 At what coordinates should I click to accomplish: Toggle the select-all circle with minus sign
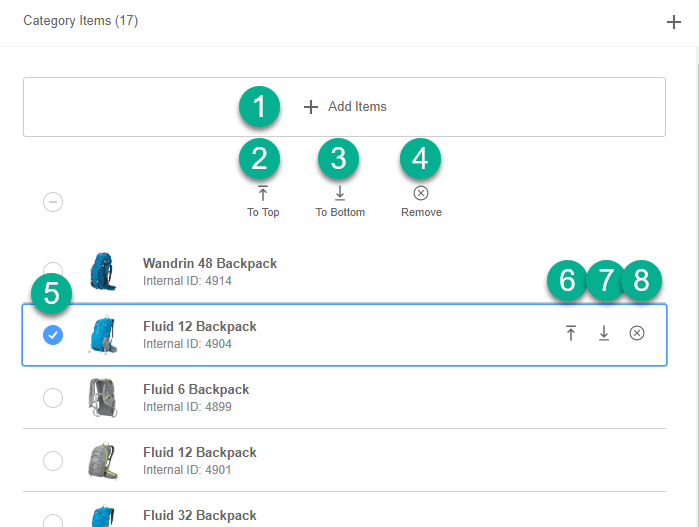[53, 202]
